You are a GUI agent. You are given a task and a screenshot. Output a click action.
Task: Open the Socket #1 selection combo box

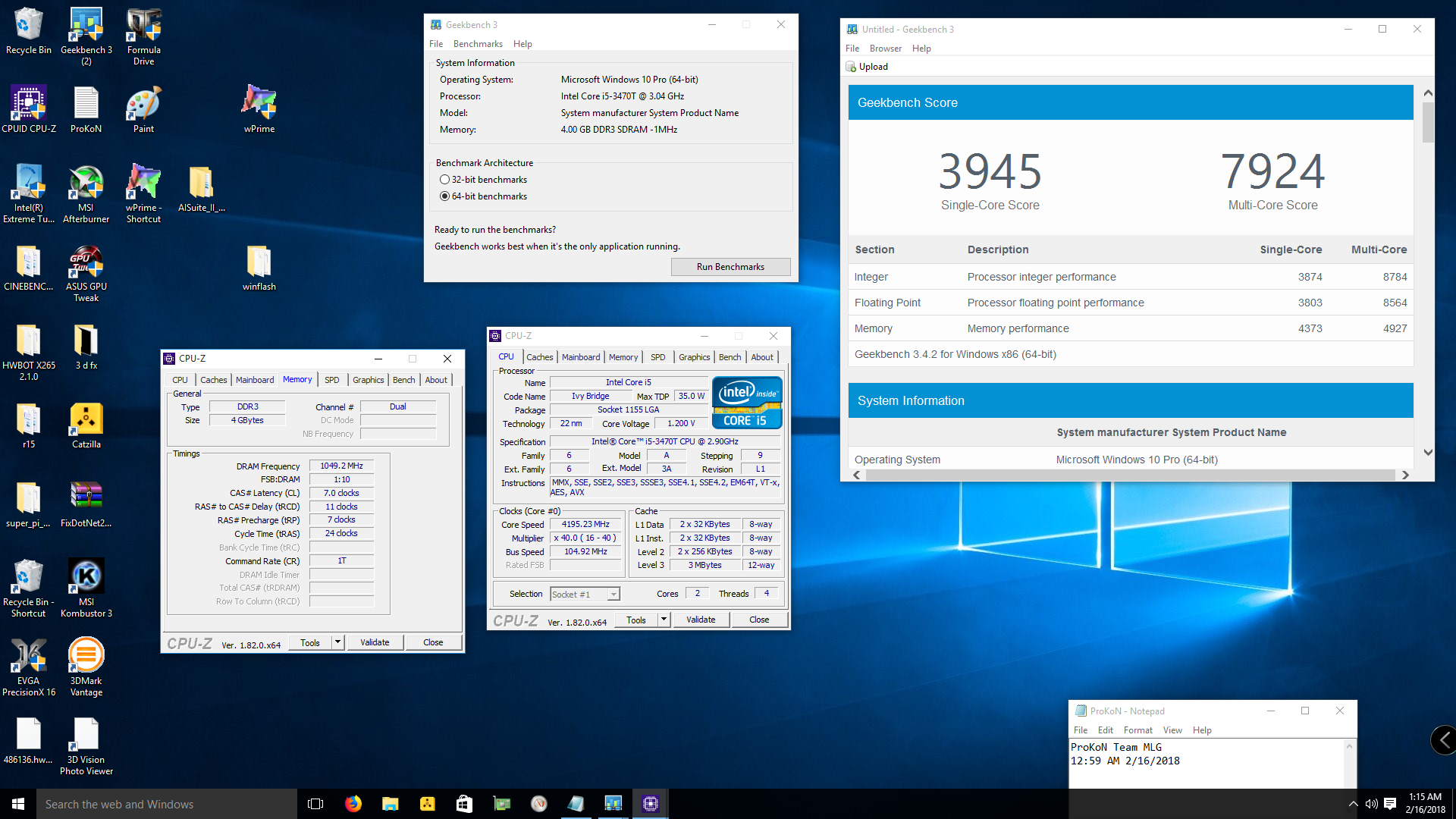coord(585,595)
